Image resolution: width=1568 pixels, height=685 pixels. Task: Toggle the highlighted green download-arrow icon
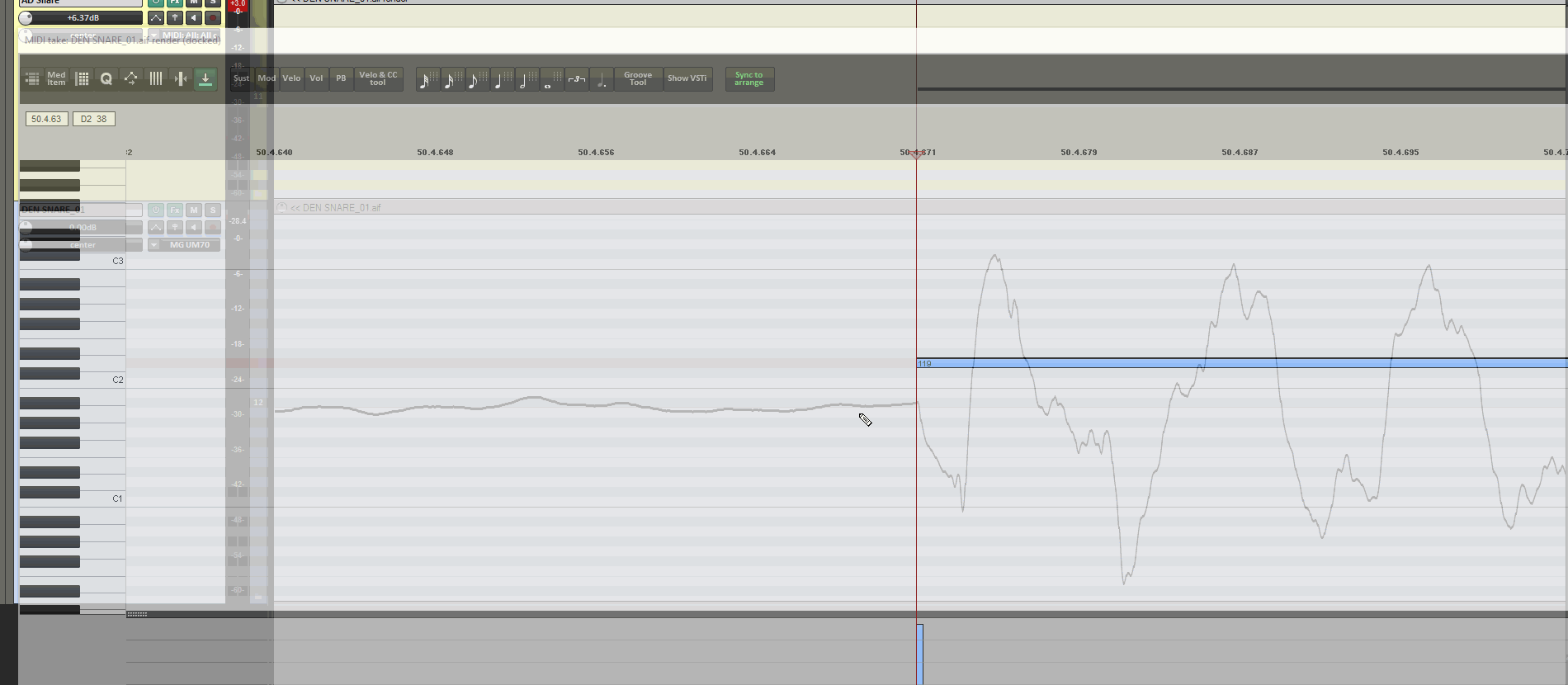point(205,79)
